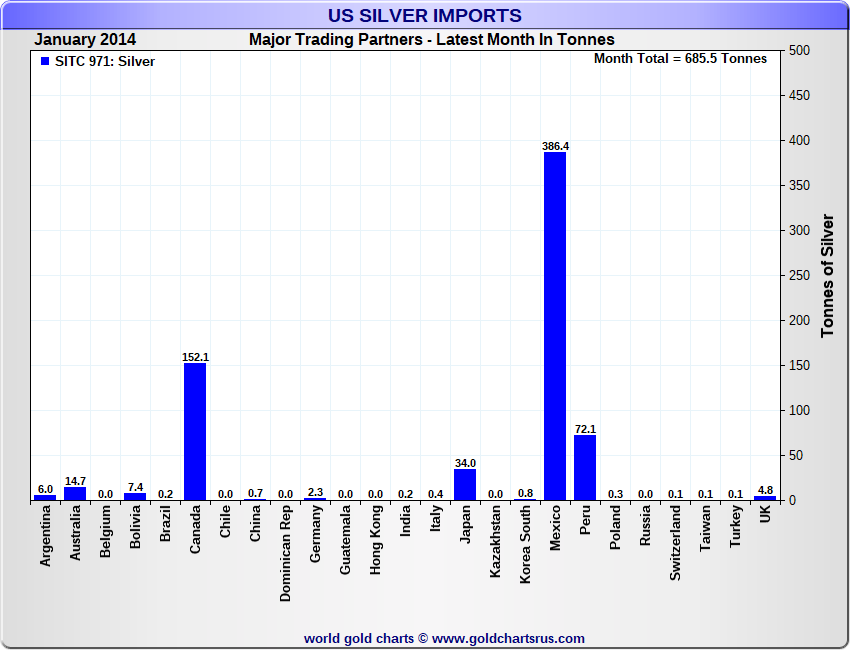Viewport: 850px width, 650px height.
Task: Click the www.goldchartsrus.com footer link
Action: click(509, 638)
